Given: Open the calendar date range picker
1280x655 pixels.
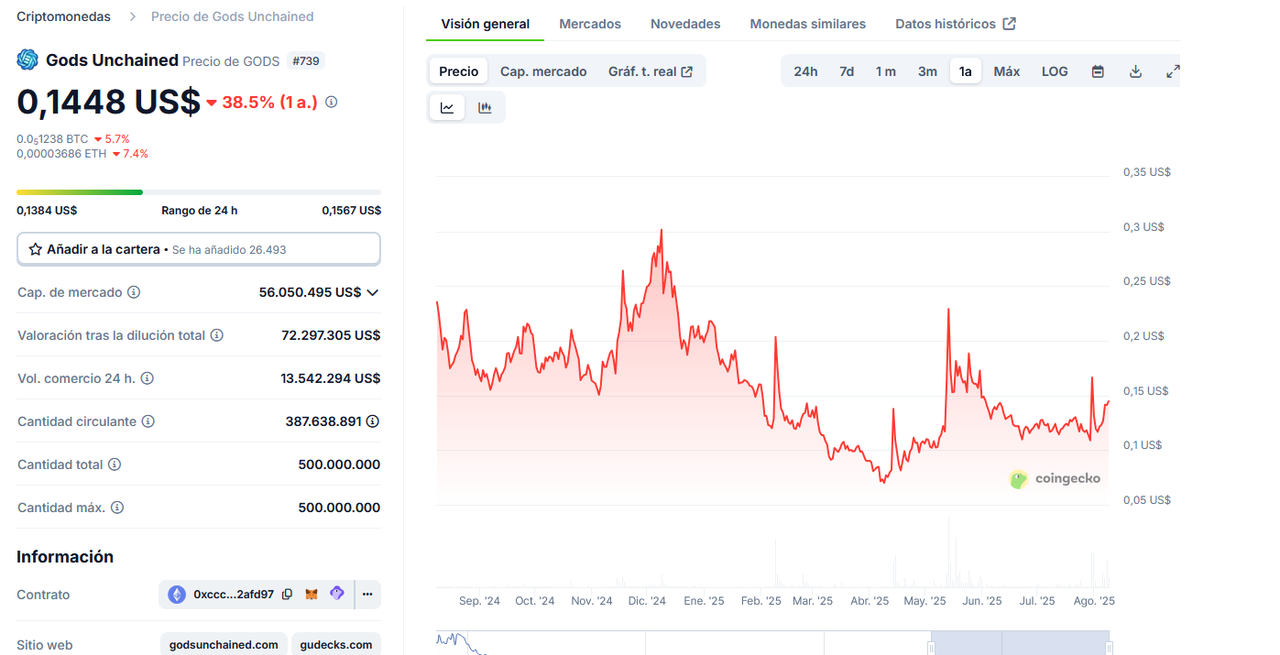Looking at the screenshot, I should (1098, 71).
